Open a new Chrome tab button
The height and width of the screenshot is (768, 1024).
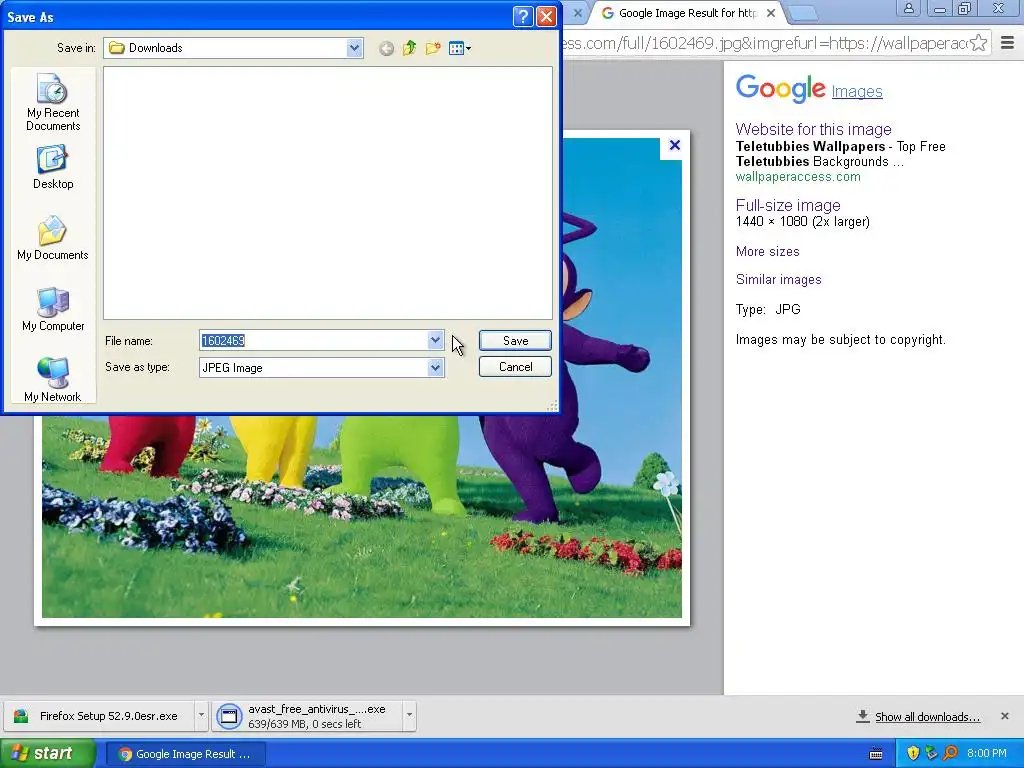tap(804, 13)
